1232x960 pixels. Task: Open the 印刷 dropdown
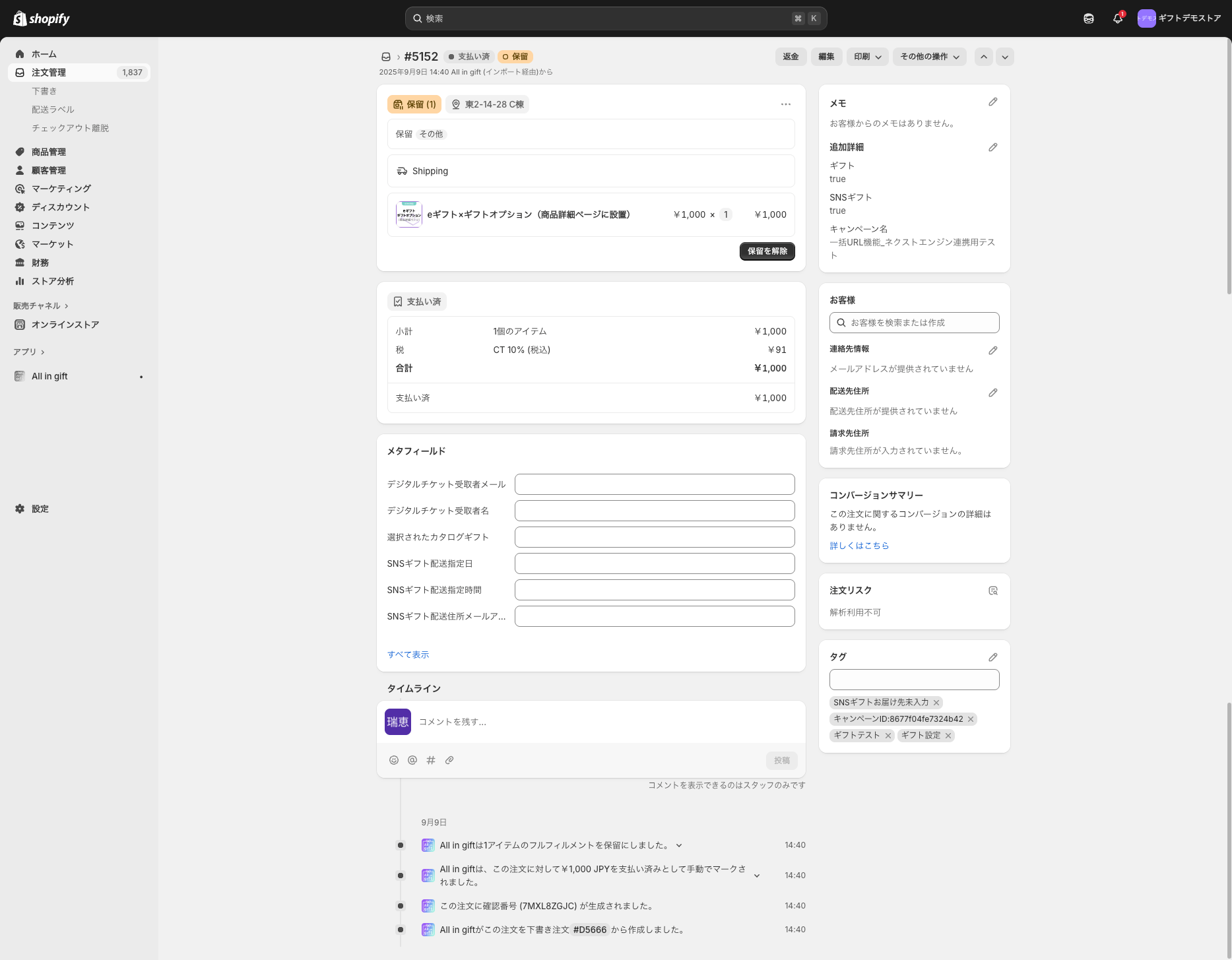(867, 57)
